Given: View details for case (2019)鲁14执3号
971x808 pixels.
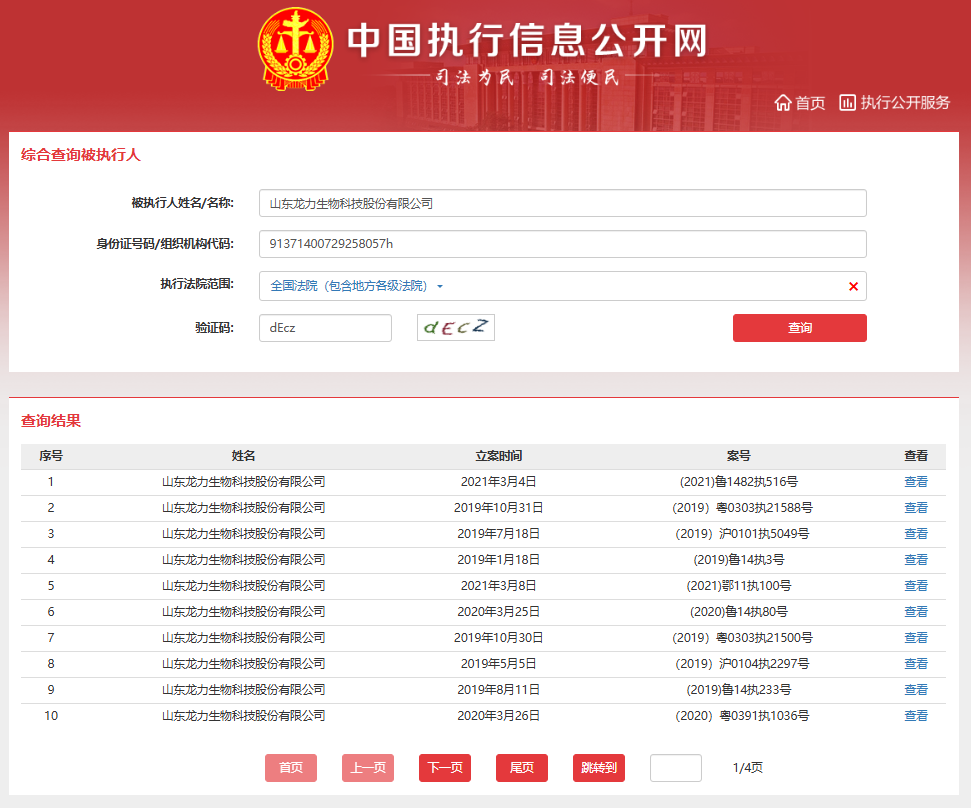Looking at the screenshot, I should 915,560.
